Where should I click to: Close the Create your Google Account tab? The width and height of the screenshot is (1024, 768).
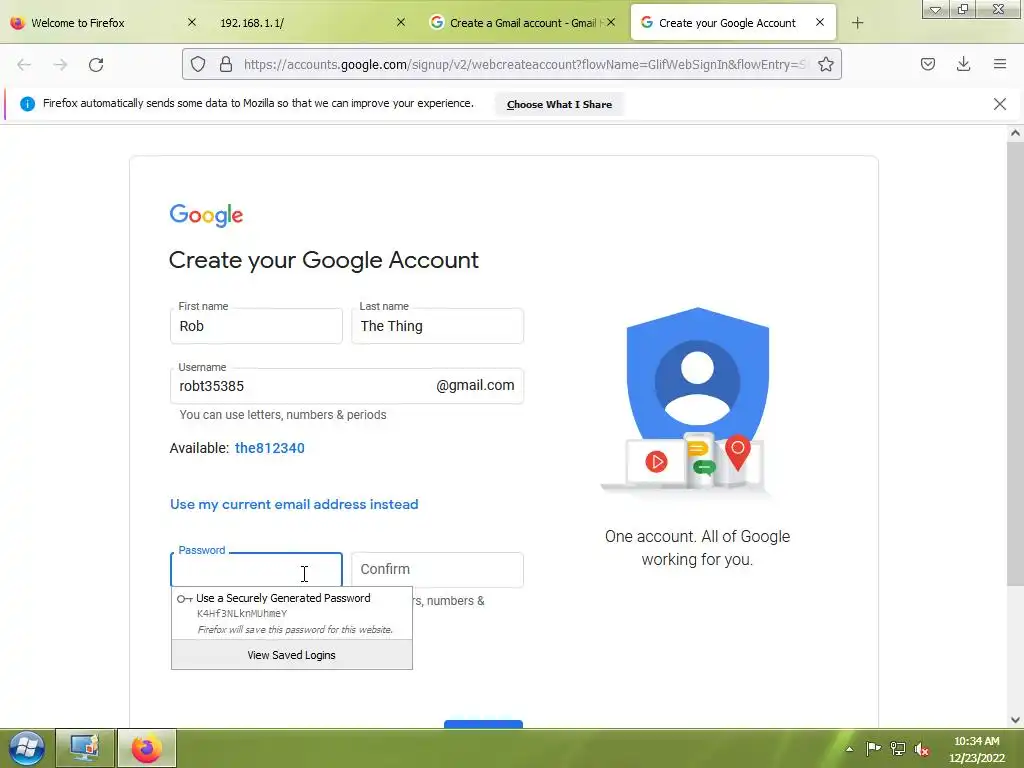tap(820, 22)
